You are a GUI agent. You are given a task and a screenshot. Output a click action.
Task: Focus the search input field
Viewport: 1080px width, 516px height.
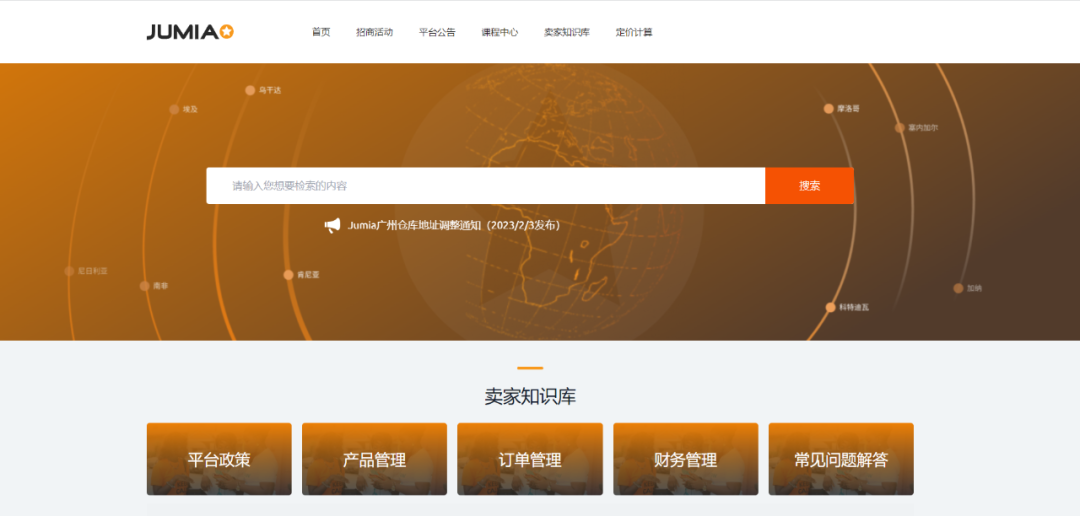[486, 186]
